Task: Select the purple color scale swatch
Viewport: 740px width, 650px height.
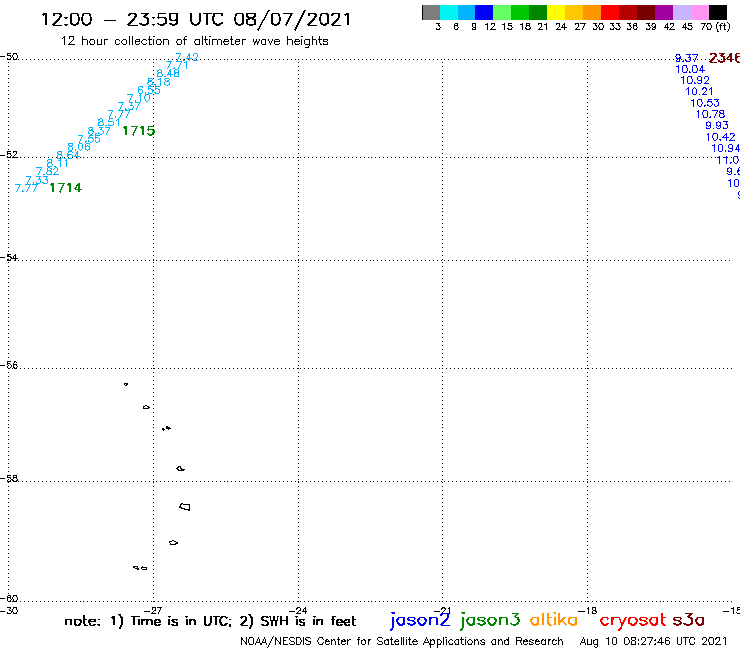Action: coord(664,13)
